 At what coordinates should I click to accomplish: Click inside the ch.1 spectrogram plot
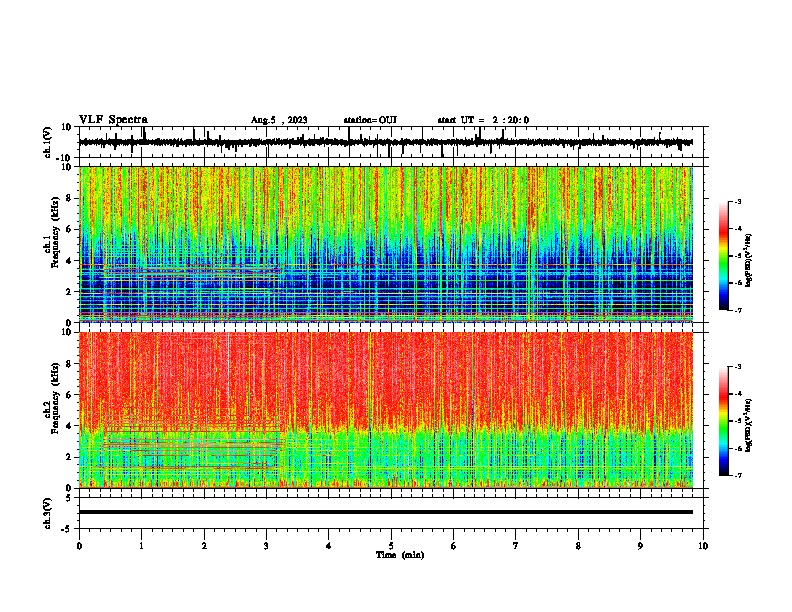click(386, 244)
